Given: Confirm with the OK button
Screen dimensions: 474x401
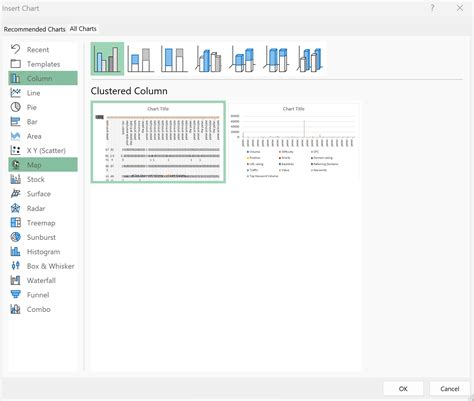Looking at the screenshot, I should click(x=403, y=389).
